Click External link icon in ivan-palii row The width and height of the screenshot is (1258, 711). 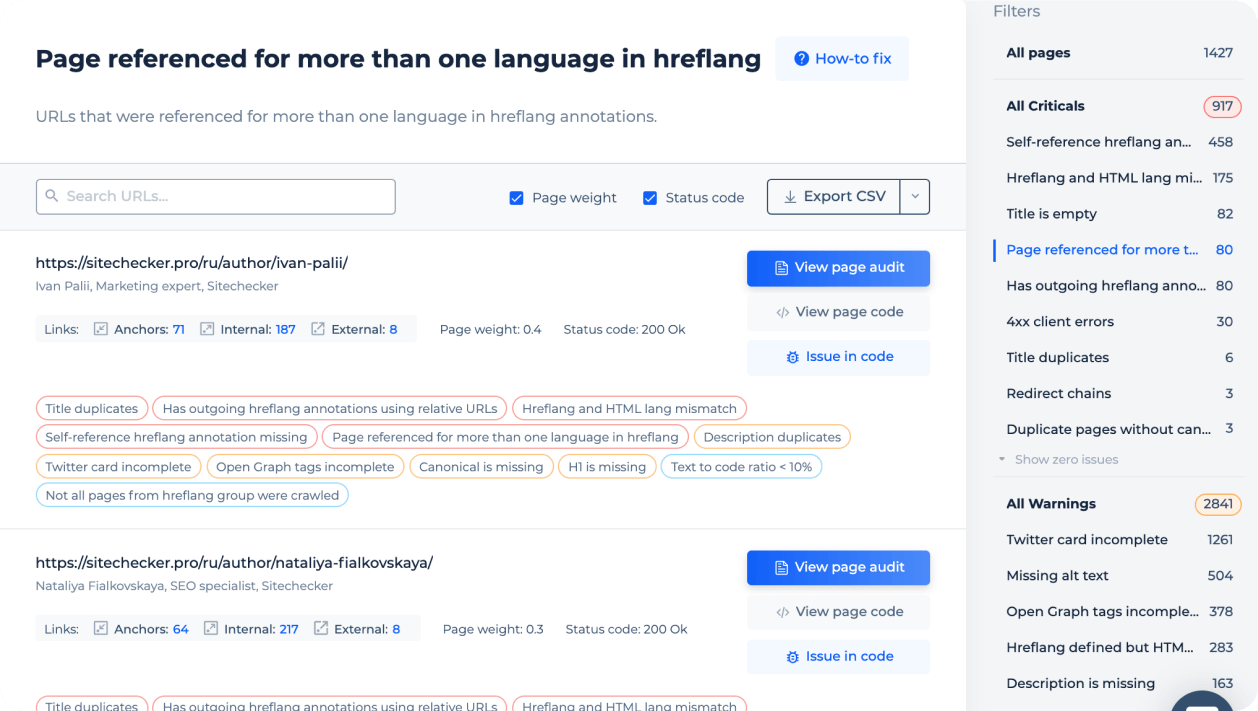318,329
